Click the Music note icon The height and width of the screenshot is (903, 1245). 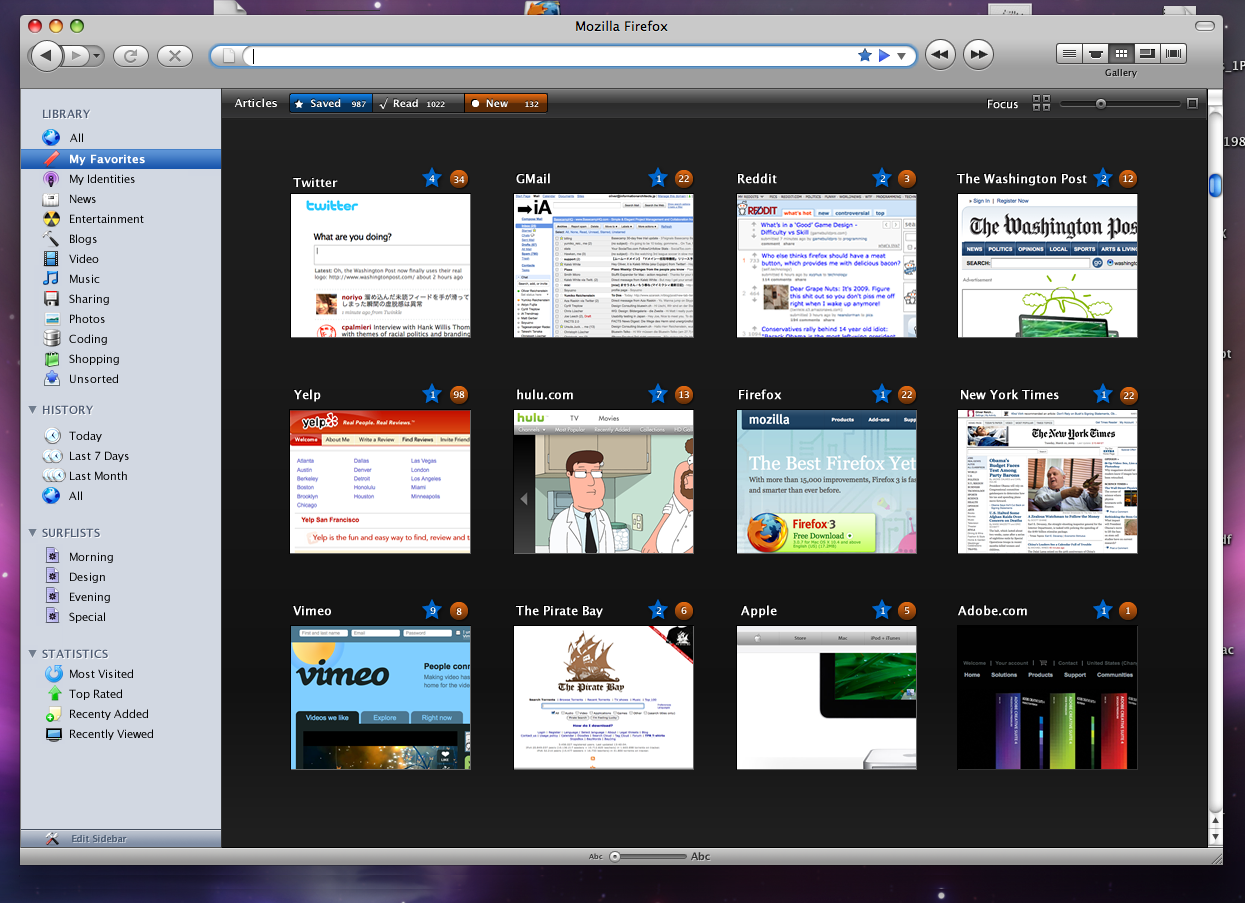point(51,279)
